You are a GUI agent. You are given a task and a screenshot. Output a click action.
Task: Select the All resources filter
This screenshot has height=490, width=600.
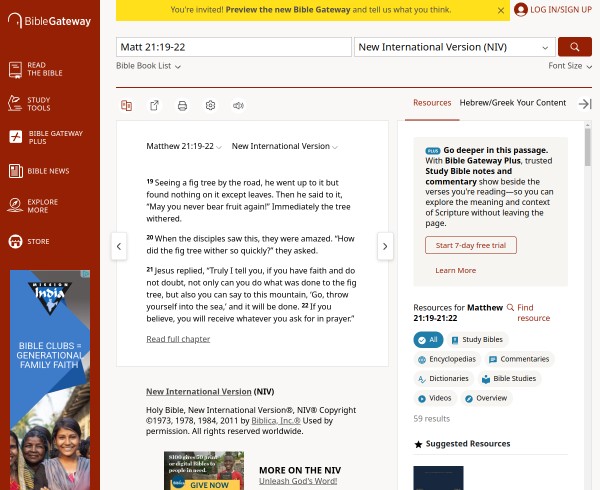[428, 340]
